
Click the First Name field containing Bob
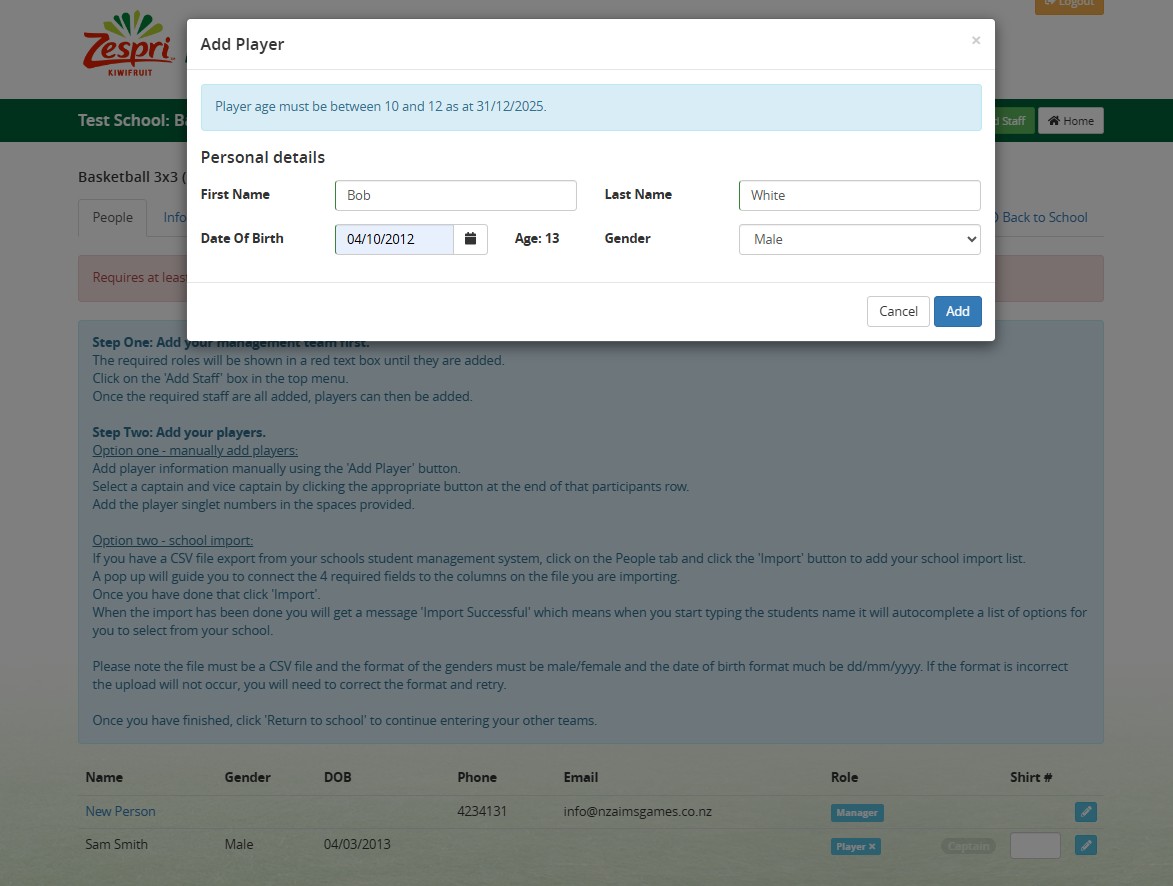[455, 195]
